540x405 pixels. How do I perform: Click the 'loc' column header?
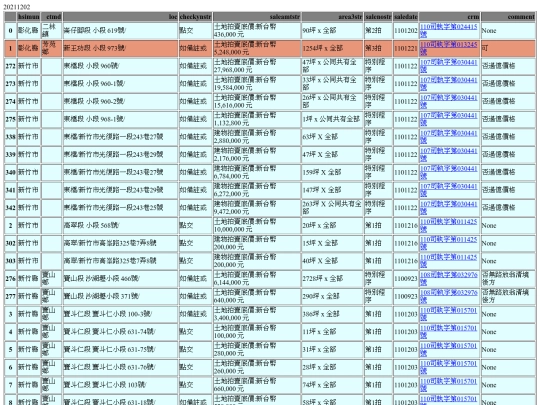click(x=121, y=17)
